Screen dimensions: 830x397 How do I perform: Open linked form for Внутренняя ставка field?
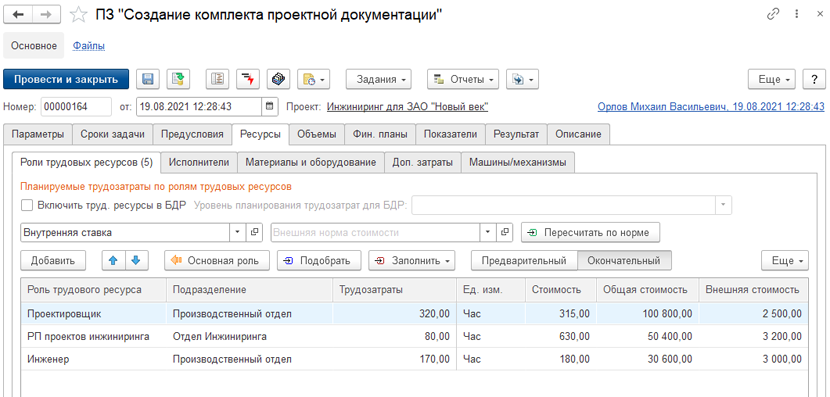pos(255,232)
